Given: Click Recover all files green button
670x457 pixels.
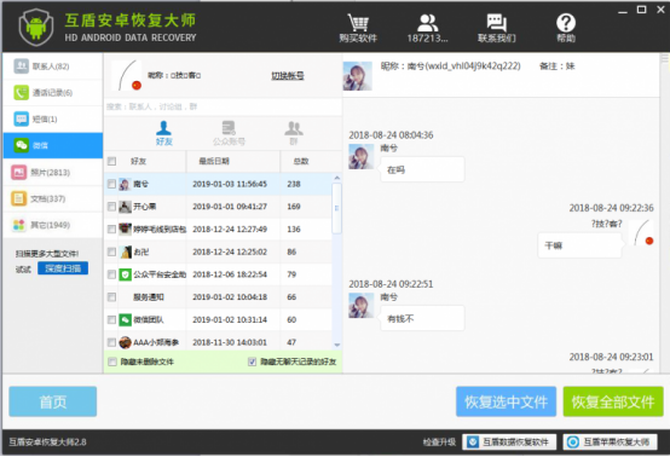Looking at the screenshot, I should [613, 402].
